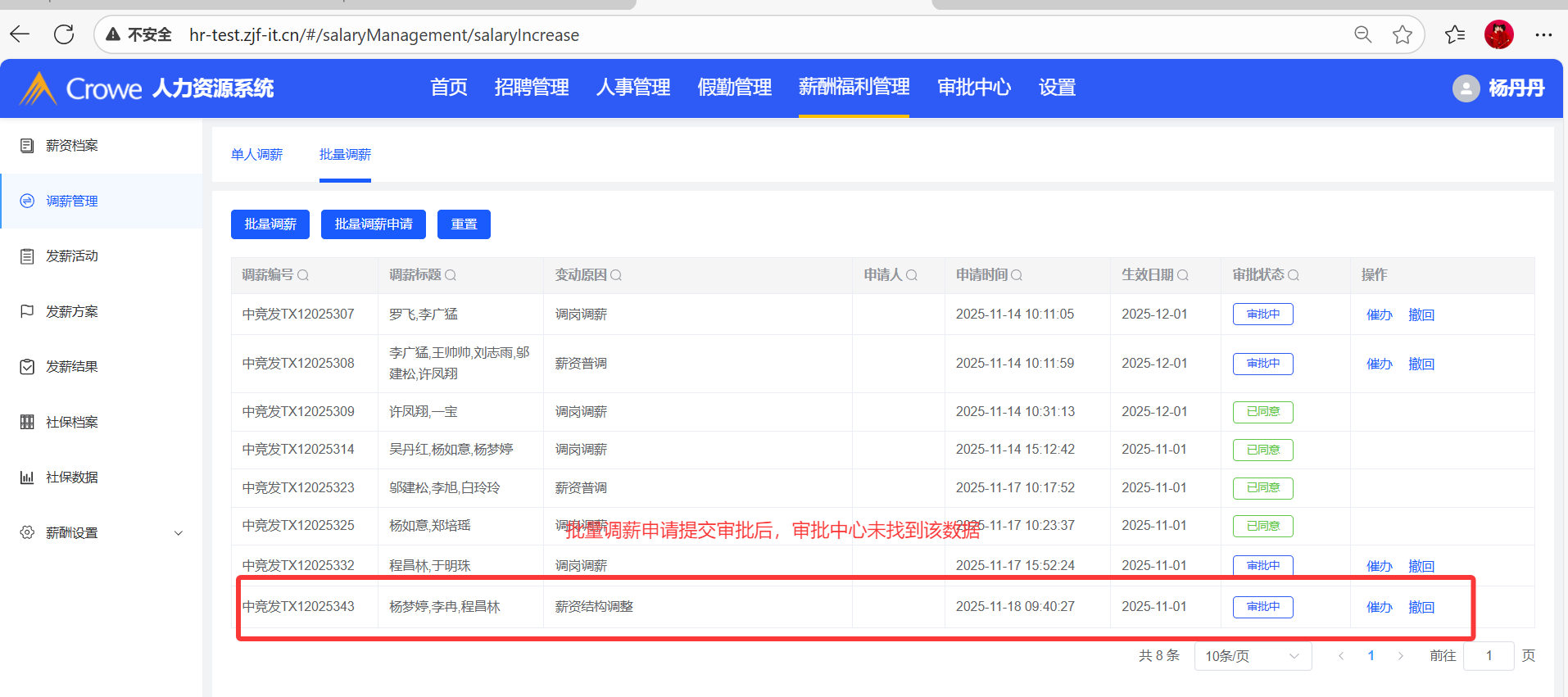This screenshot has width=1568, height=697.
Task: Open the 变动原因 column filter icon
Action: 616,275
